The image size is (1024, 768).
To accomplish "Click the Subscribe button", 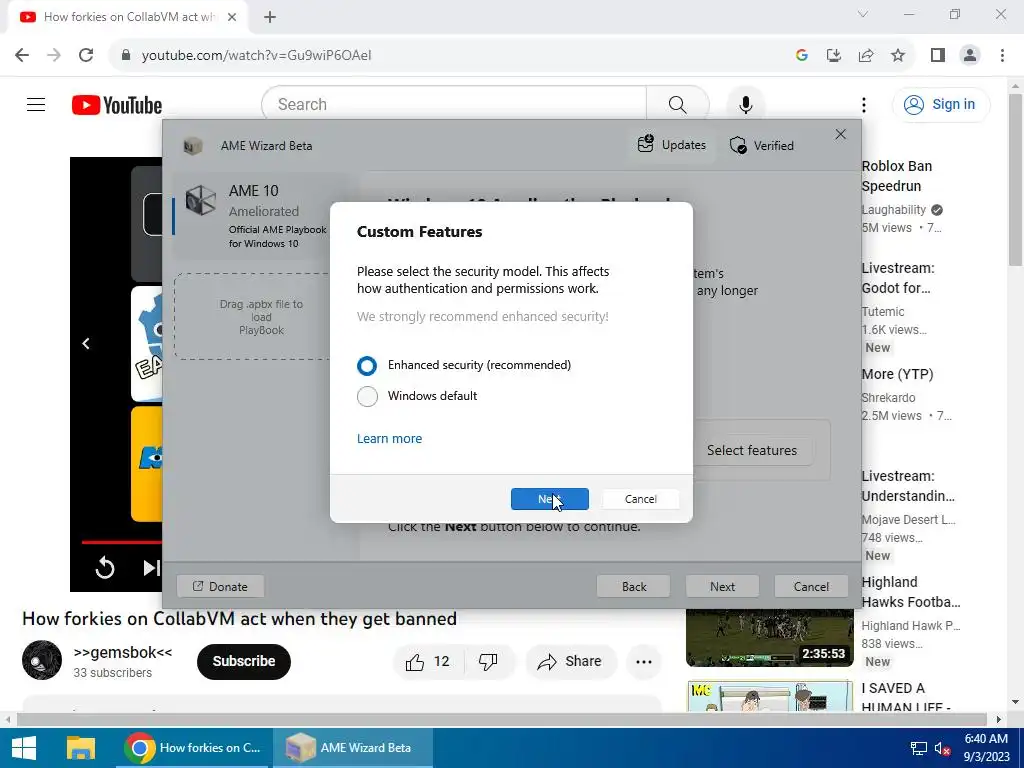I will pos(244,662).
